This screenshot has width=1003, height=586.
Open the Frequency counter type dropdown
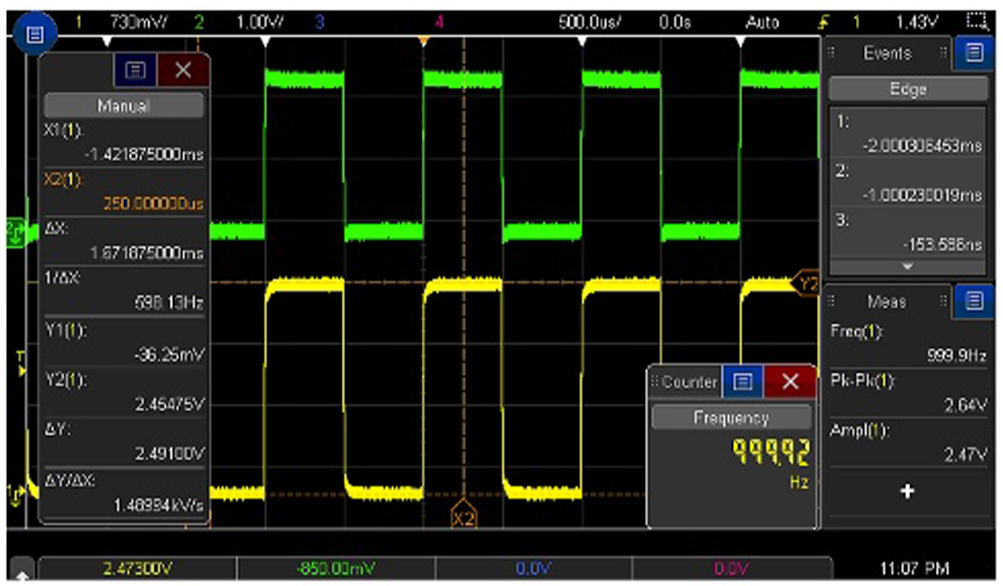click(x=731, y=418)
